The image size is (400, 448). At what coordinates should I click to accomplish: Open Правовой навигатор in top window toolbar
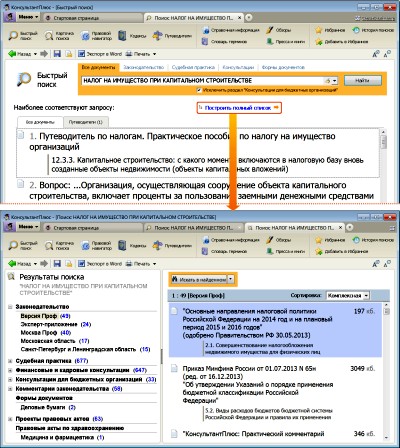click(96, 35)
